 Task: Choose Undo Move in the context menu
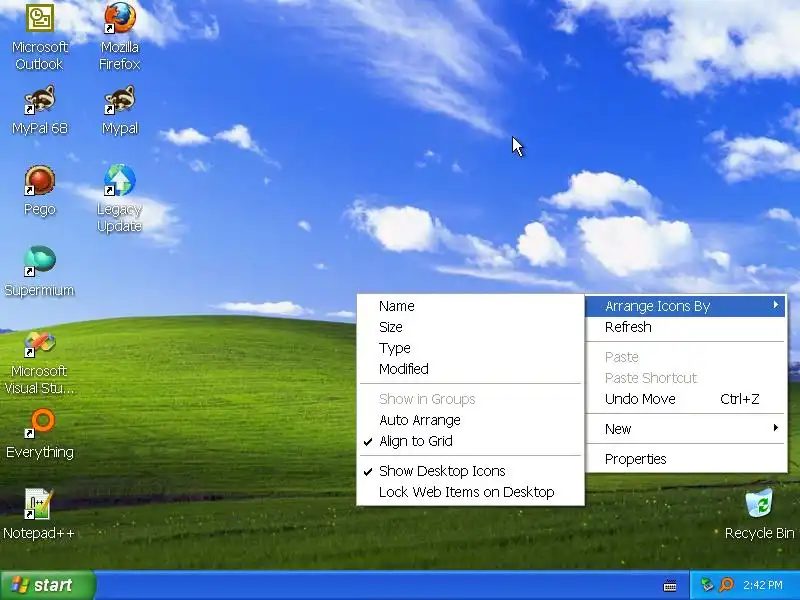point(685,399)
